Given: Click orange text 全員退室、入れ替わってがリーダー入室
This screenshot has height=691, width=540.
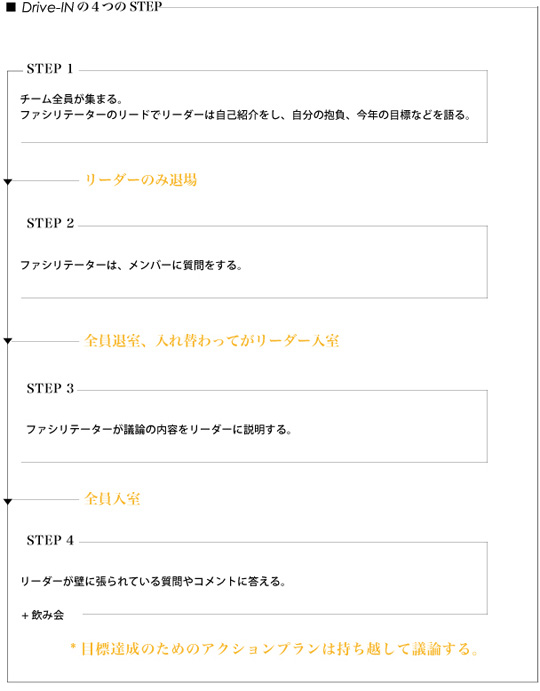Looking at the screenshot, I should click(x=212, y=341).
